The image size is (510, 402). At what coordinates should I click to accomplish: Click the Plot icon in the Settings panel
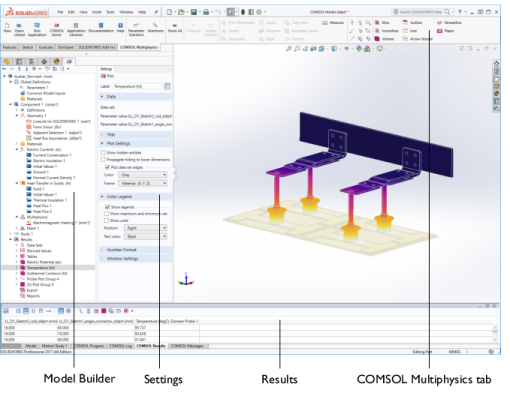(103, 76)
